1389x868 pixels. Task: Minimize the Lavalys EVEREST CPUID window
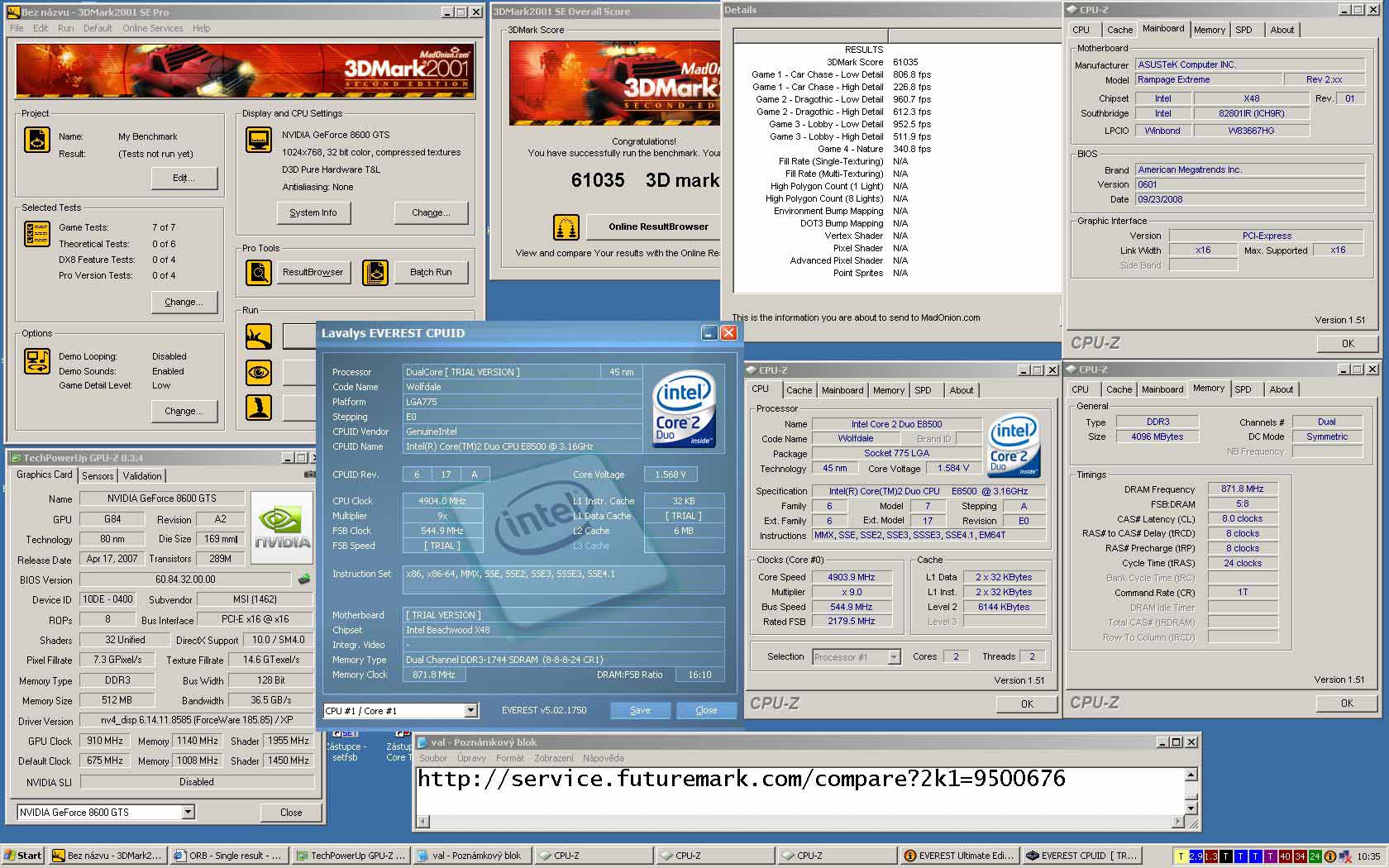point(709,332)
